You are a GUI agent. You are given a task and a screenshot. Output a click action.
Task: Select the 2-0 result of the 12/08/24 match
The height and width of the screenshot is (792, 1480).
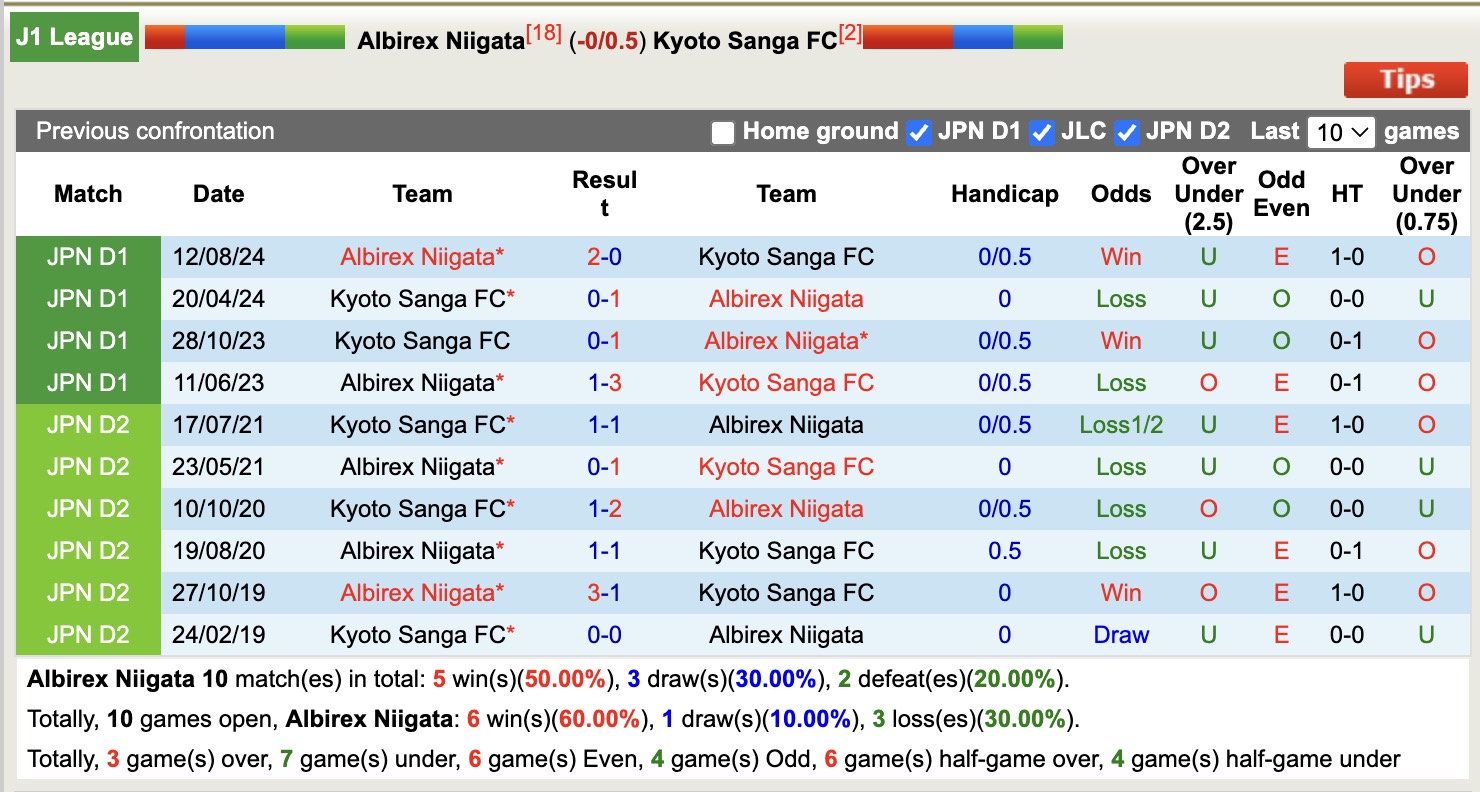point(603,256)
